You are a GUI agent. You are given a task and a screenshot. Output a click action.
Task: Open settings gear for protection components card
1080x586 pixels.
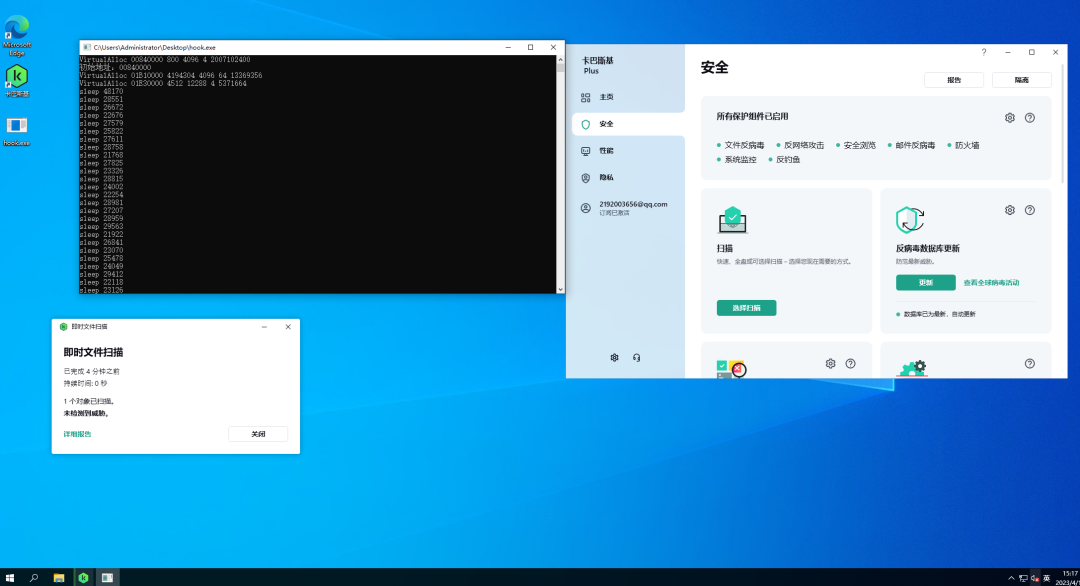click(x=1010, y=118)
